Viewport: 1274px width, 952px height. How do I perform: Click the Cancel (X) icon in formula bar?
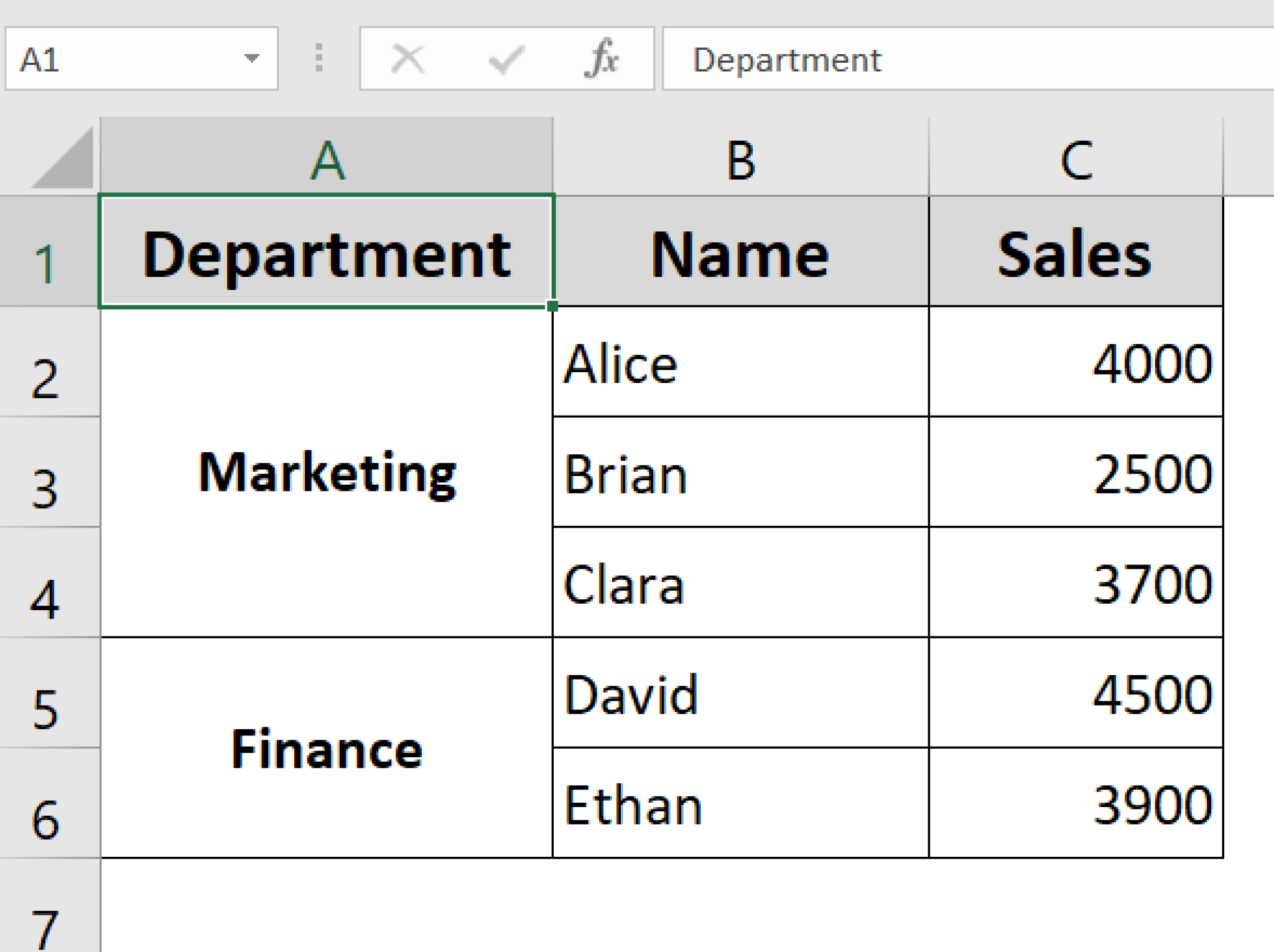[x=406, y=59]
